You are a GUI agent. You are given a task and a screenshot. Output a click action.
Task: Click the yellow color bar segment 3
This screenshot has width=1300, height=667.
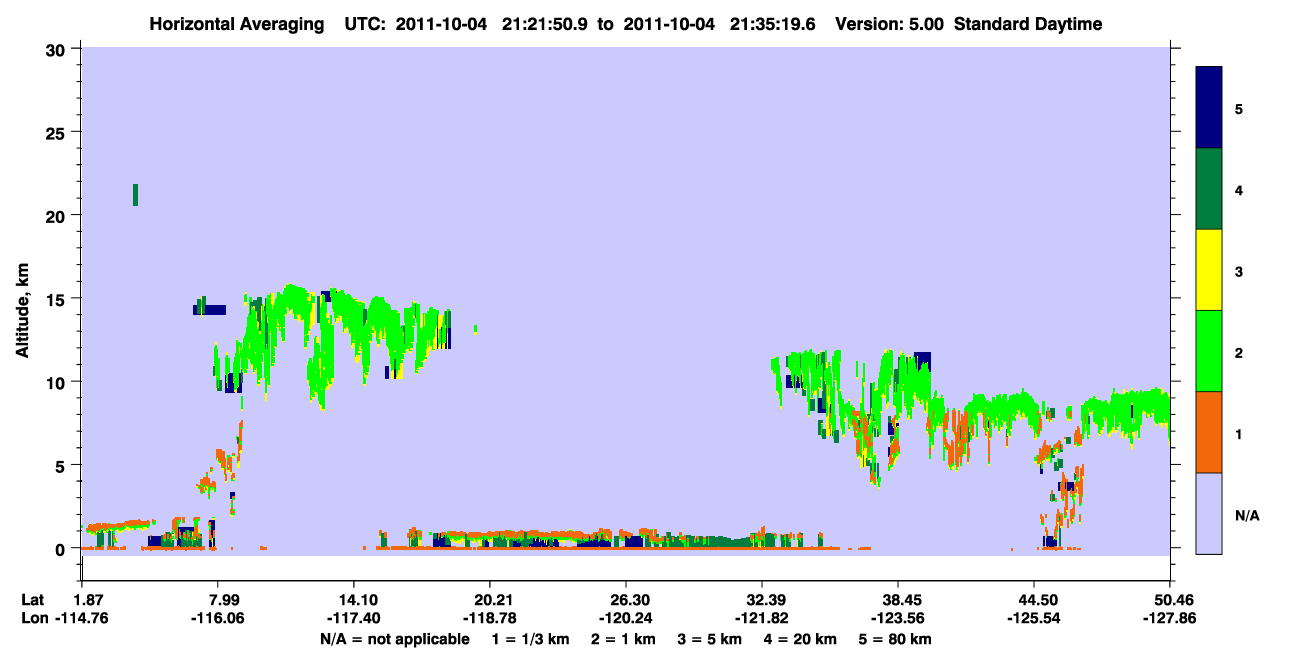coord(1209,270)
